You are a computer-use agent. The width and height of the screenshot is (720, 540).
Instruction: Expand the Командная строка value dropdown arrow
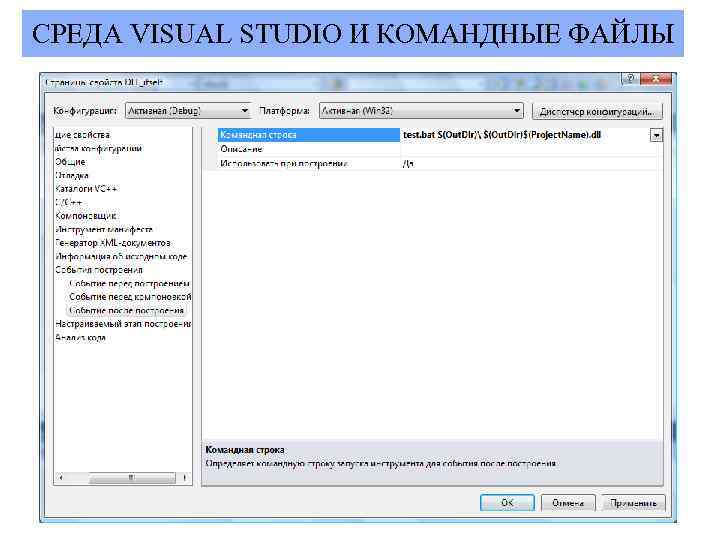(x=656, y=135)
